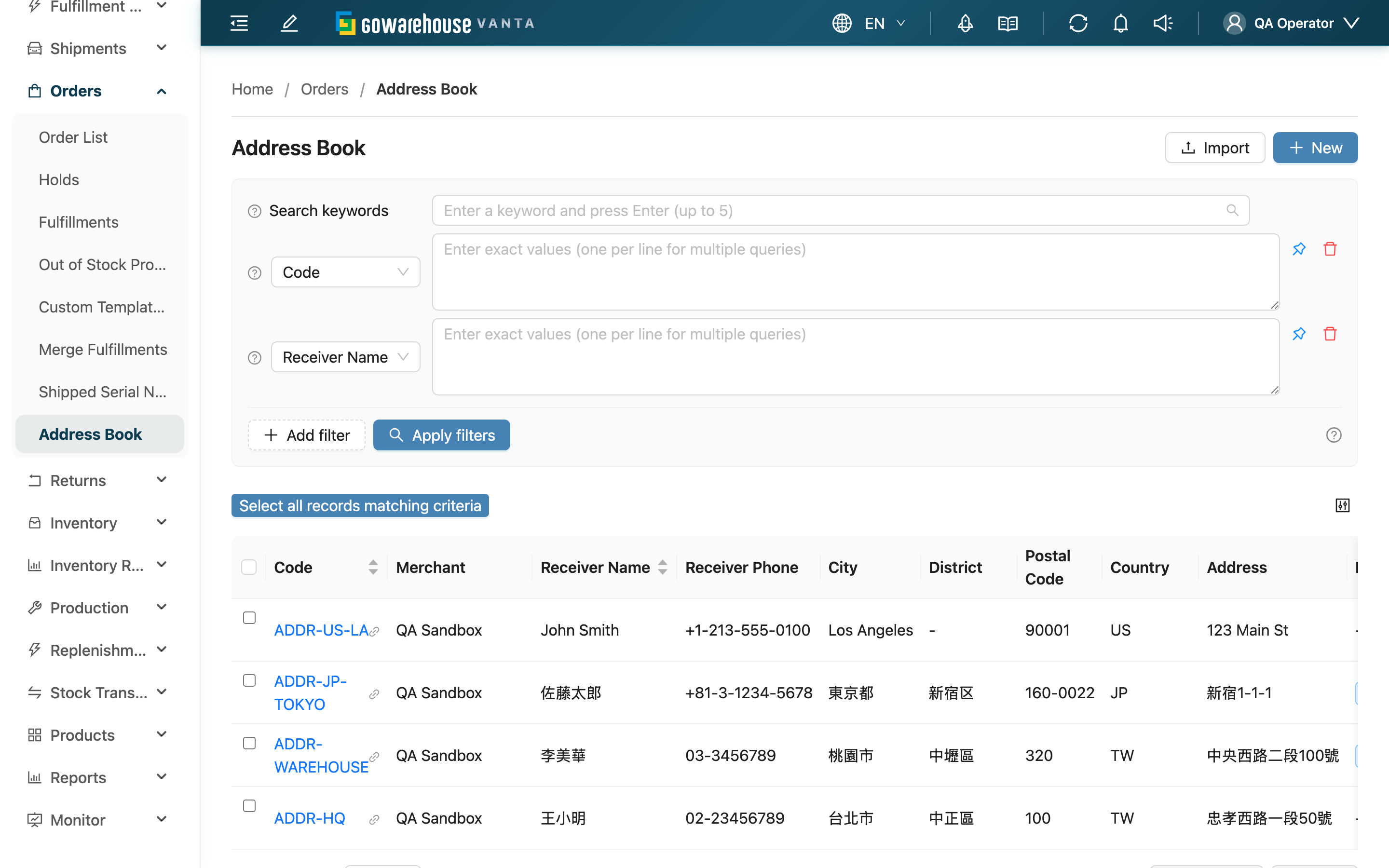Click the announcement speaker icon
The width and height of the screenshot is (1389, 868).
click(x=1162, y=23)
